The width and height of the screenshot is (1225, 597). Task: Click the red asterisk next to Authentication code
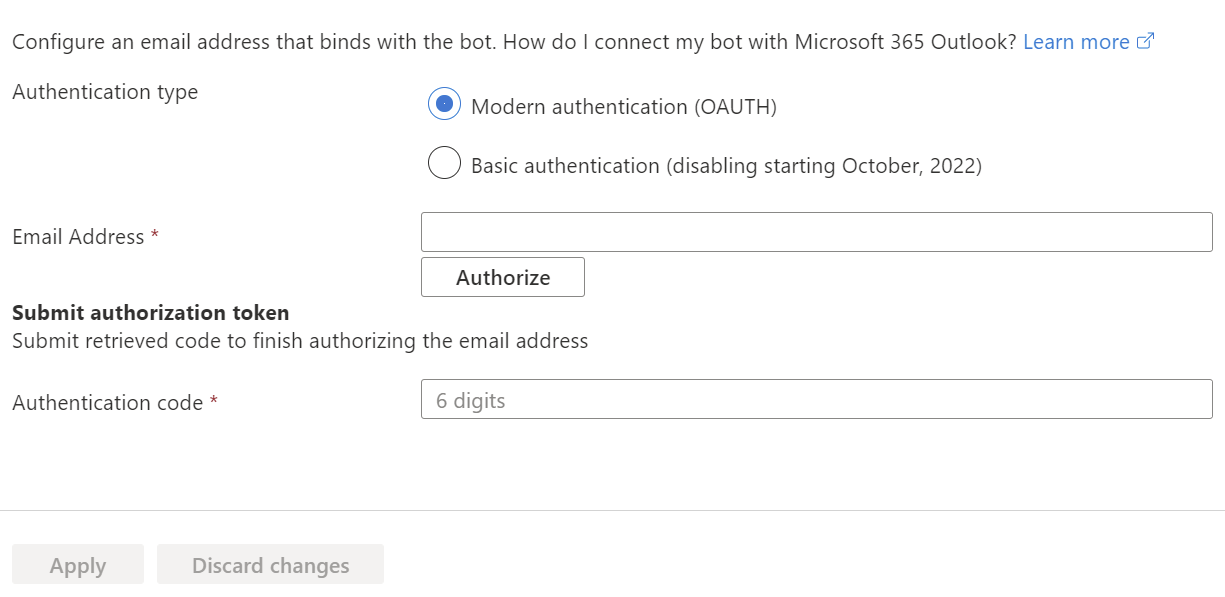click(214, 402)
